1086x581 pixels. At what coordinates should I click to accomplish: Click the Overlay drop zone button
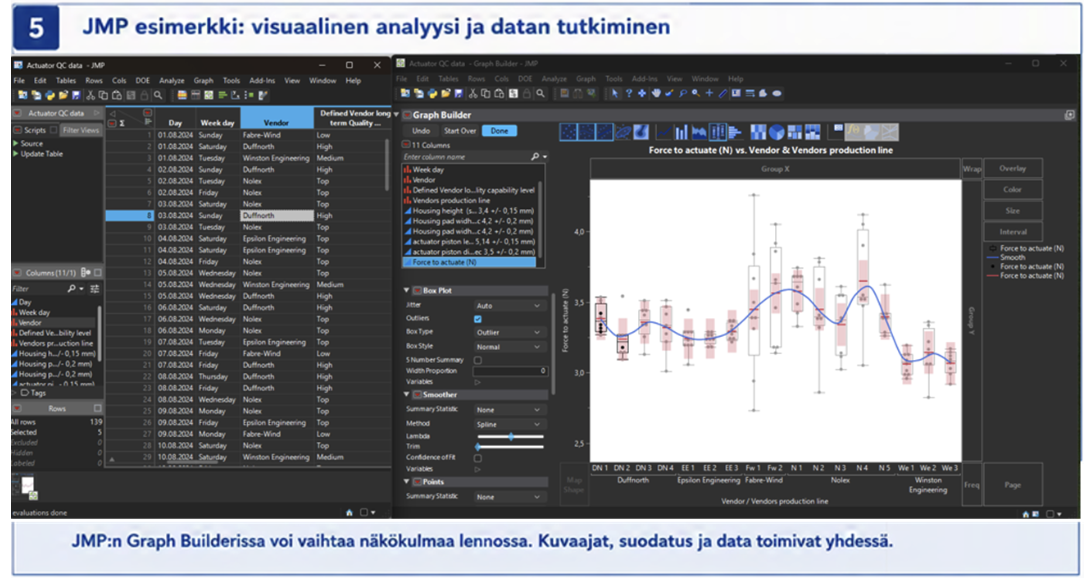[x=1013, y=168]
